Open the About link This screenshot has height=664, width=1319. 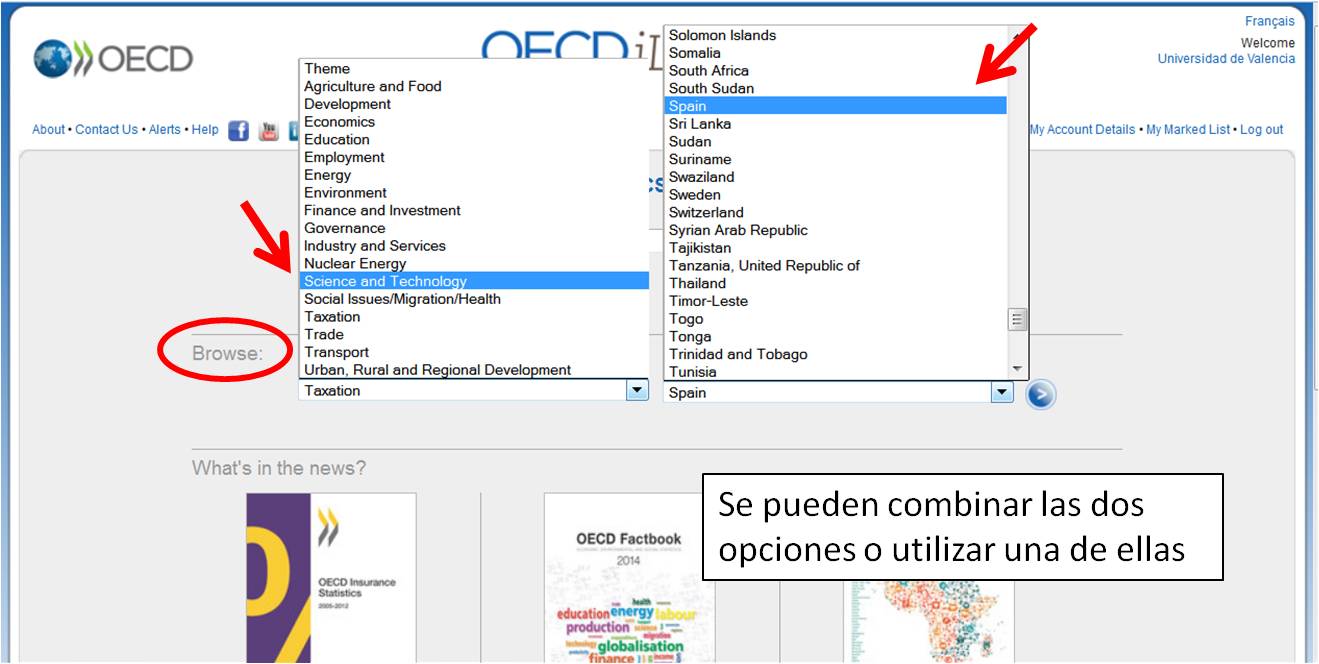[48, 130]
